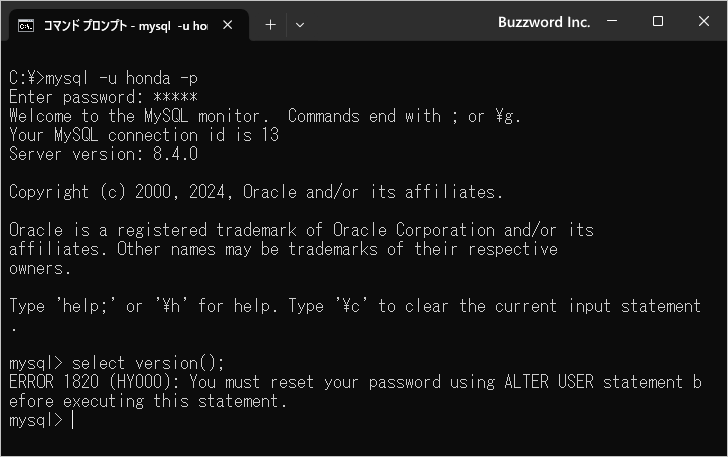The width and height of the screenshot is (728, 457).
Task: Click the 'Server version: 8.4.0' line
Action: pos(103,154)
